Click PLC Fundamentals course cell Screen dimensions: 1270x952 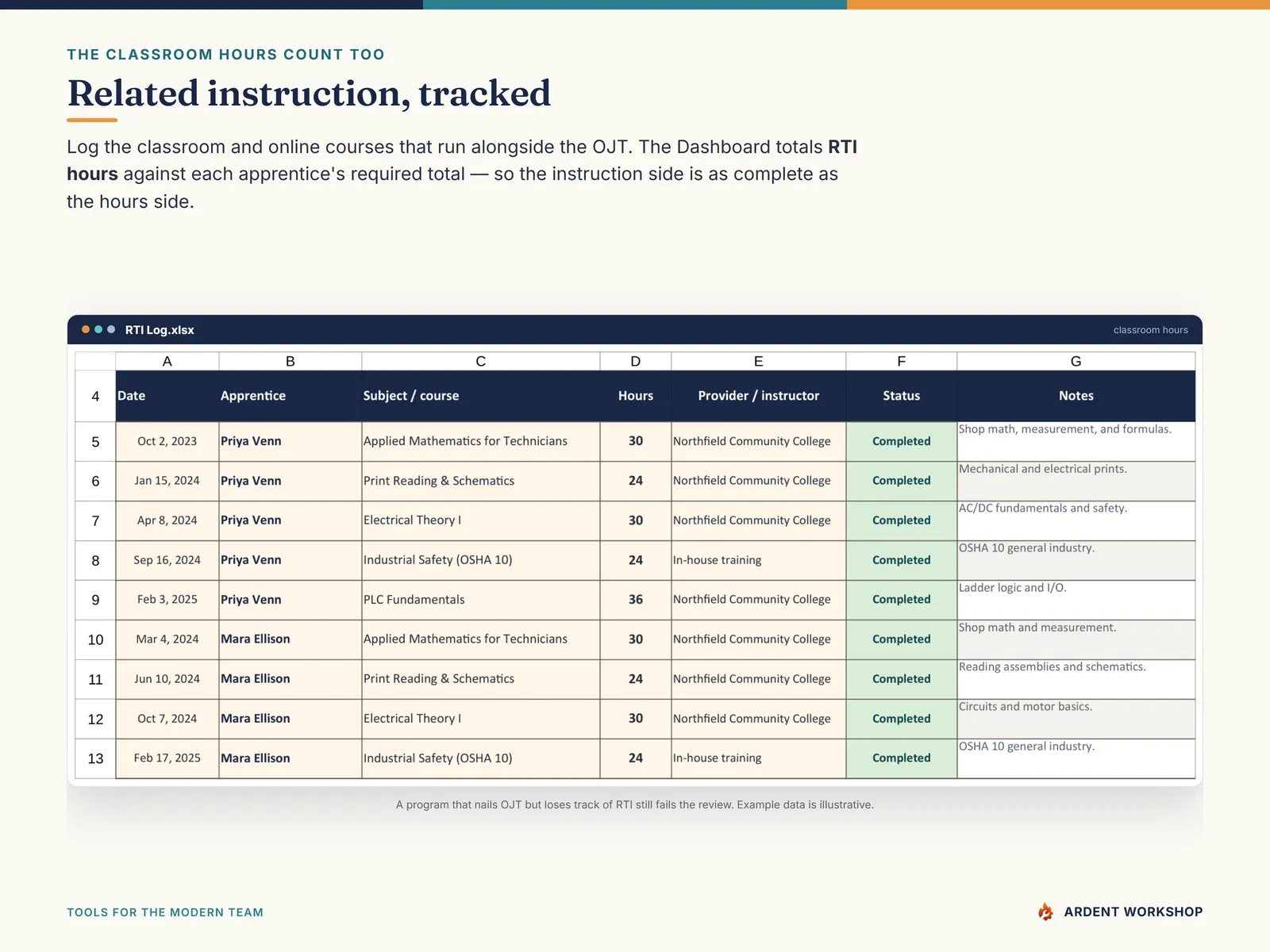481,600
